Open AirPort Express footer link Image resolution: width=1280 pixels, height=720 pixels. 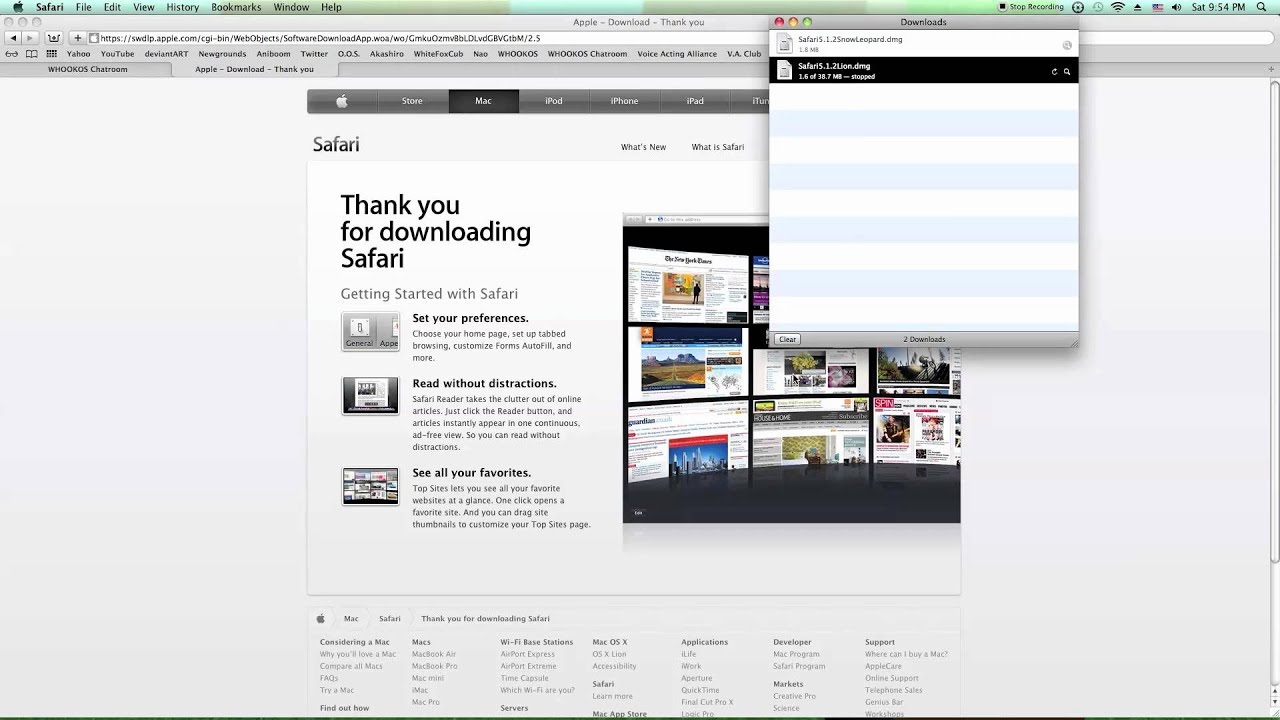click(x=527, y=654)
